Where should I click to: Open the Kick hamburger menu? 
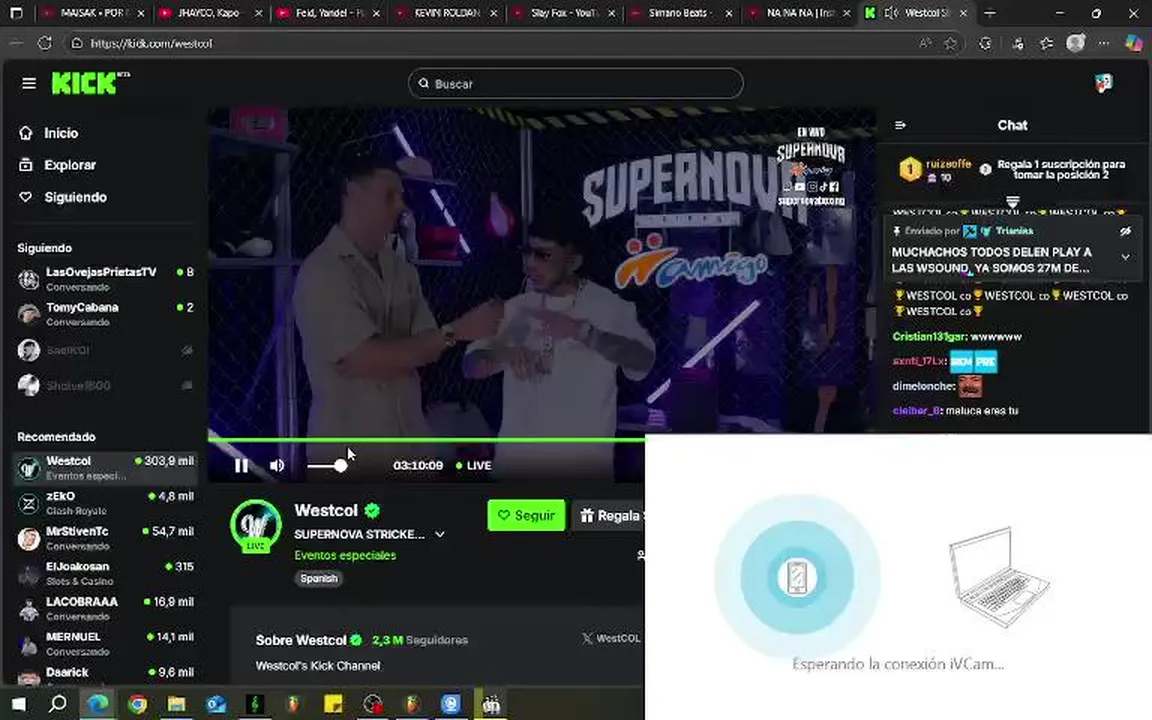coord(29,84)
